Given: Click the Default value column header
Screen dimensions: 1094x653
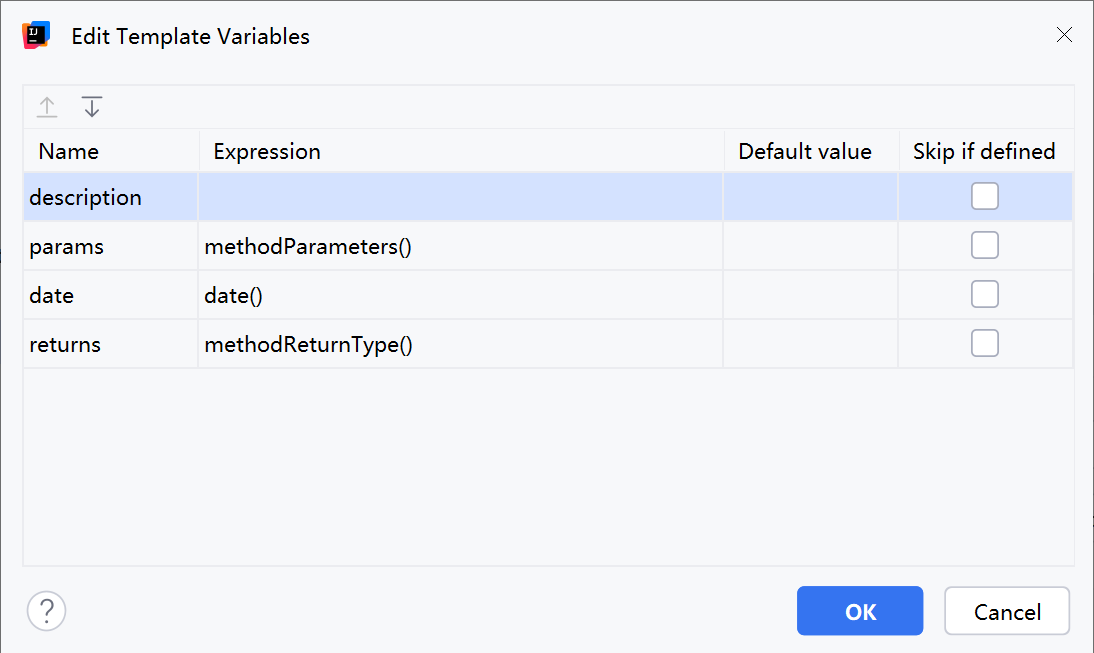Looking at the screenshot, I should [805, 152].
